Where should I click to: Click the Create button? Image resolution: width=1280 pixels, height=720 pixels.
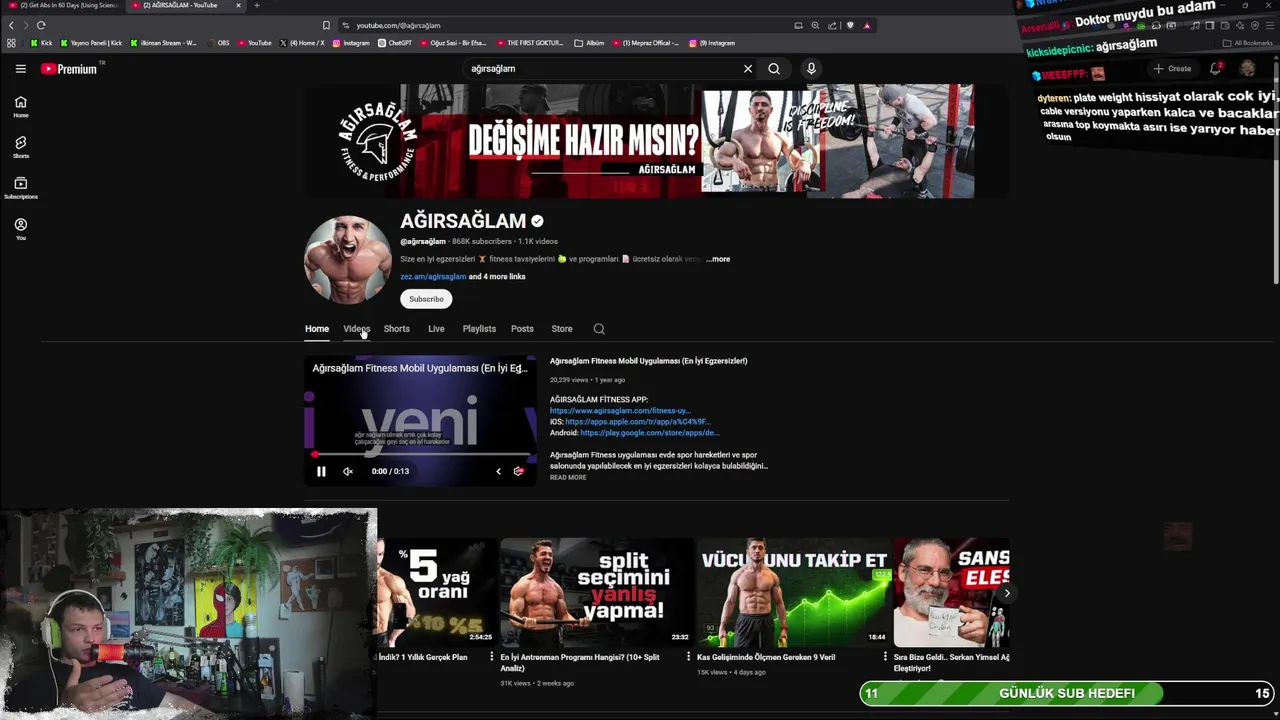tap(1172, 69)
